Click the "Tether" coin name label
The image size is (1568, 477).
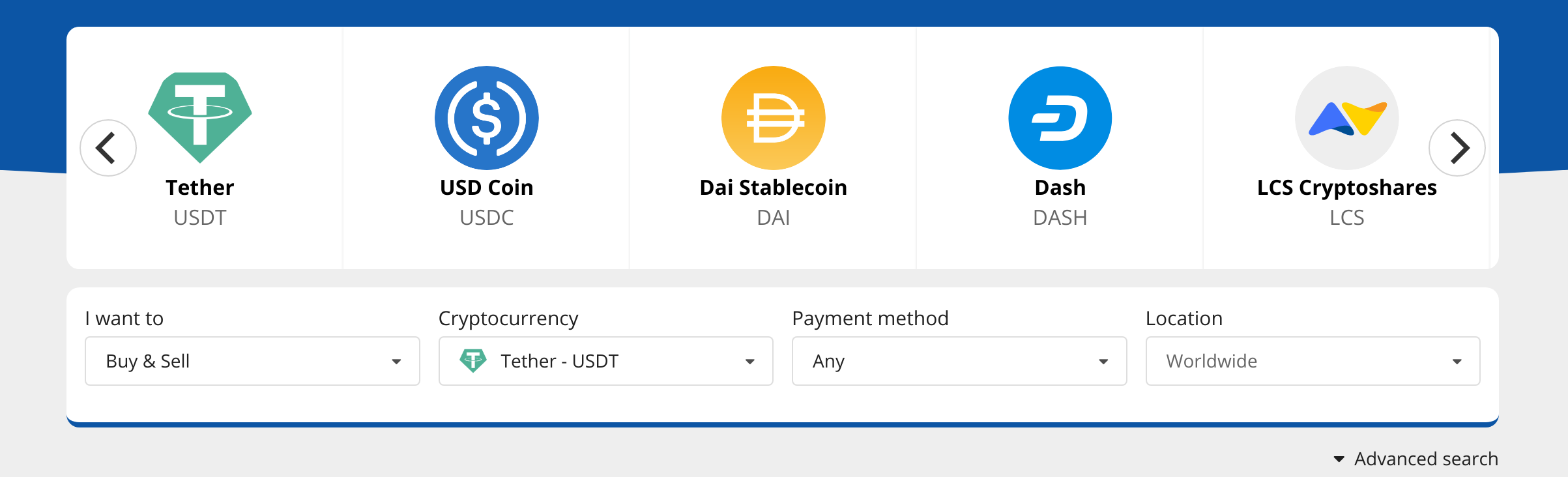[200, 188]
